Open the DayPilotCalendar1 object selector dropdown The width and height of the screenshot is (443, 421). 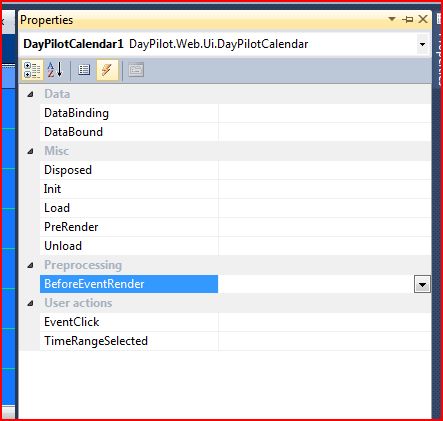click(422, 44)
